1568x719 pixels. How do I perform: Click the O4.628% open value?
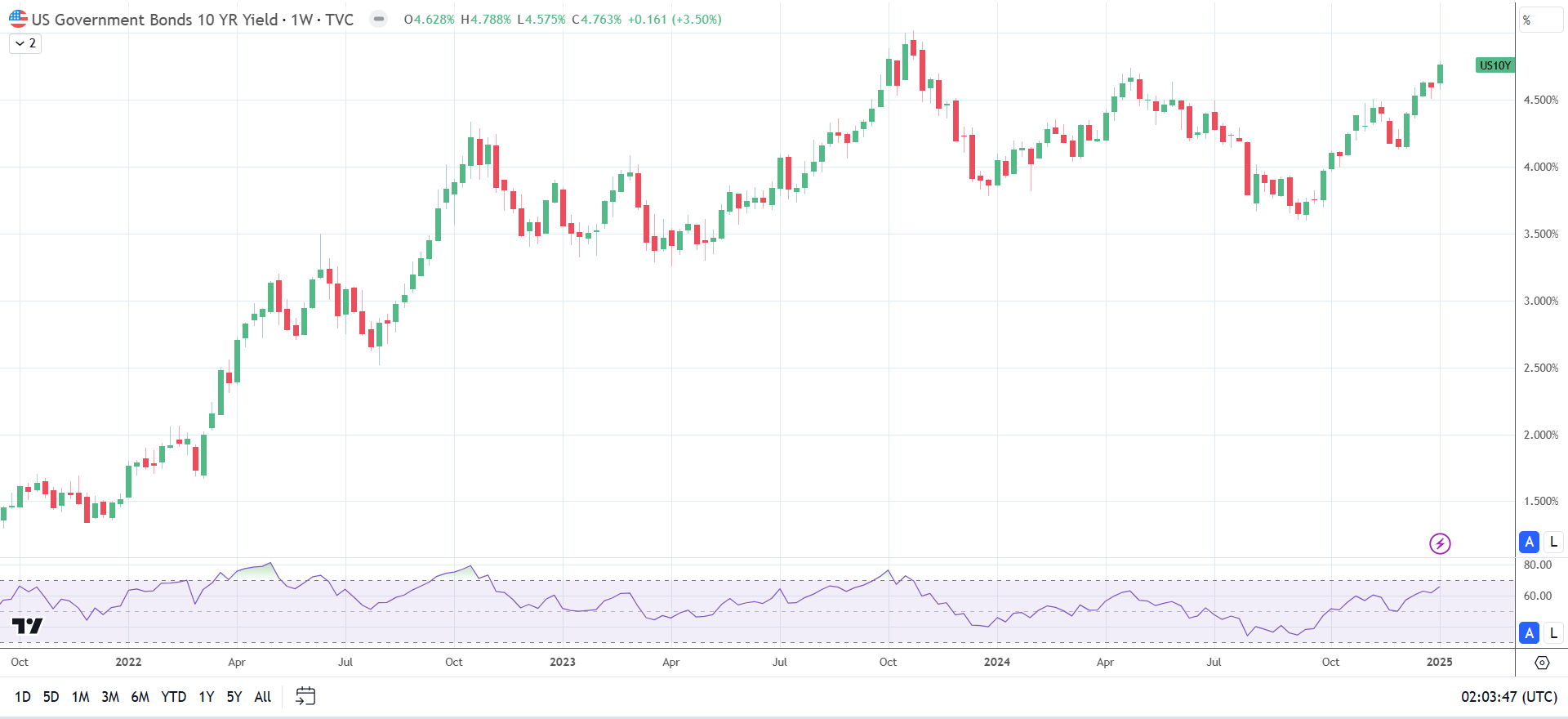pyautogui.click(x=429, y=20)
